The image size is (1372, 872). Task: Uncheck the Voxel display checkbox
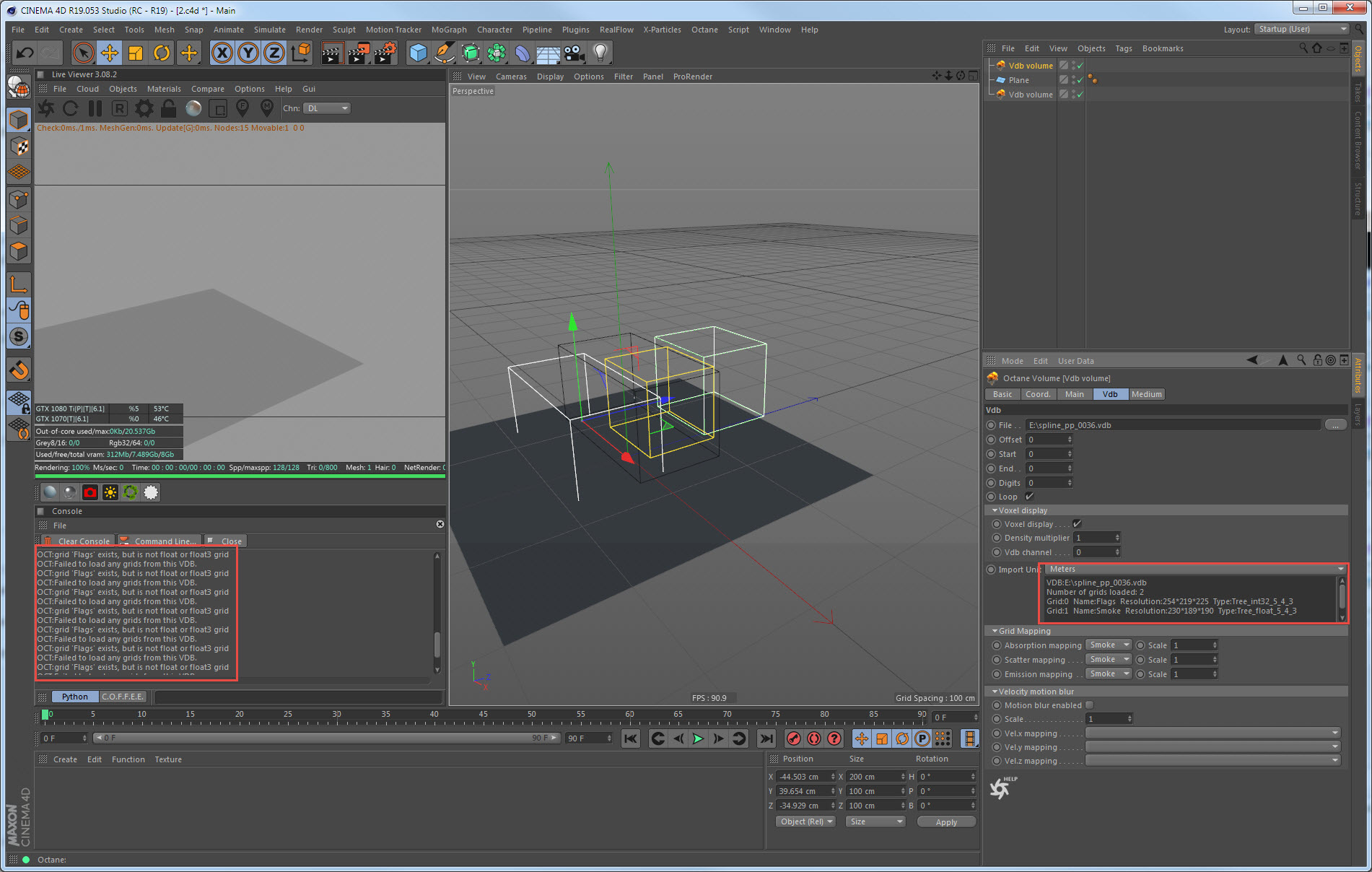point(1077,524)
